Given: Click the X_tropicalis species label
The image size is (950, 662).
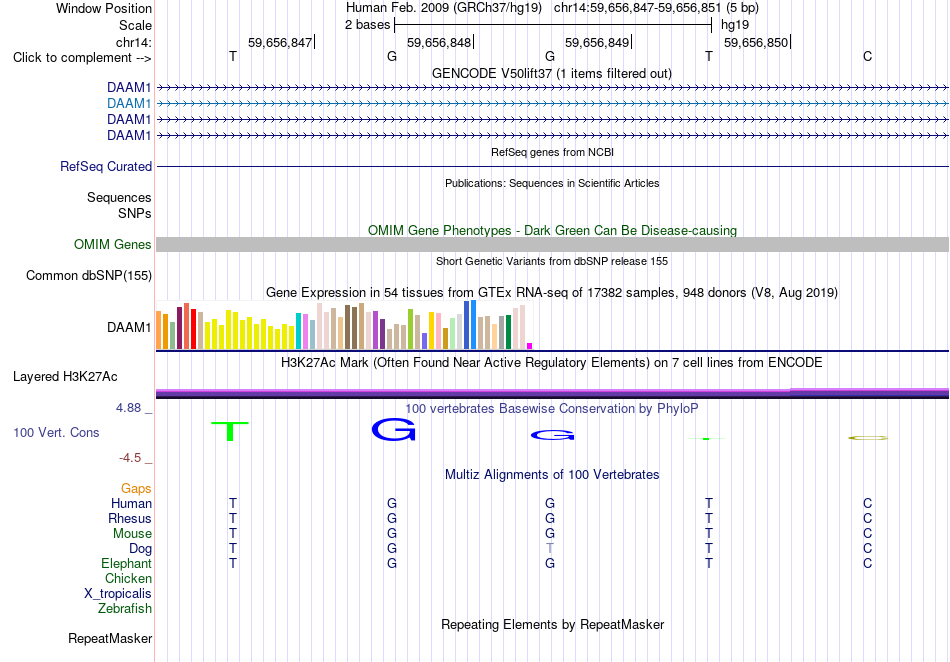Looking at the screenshot, I should [x=118, y=594].
